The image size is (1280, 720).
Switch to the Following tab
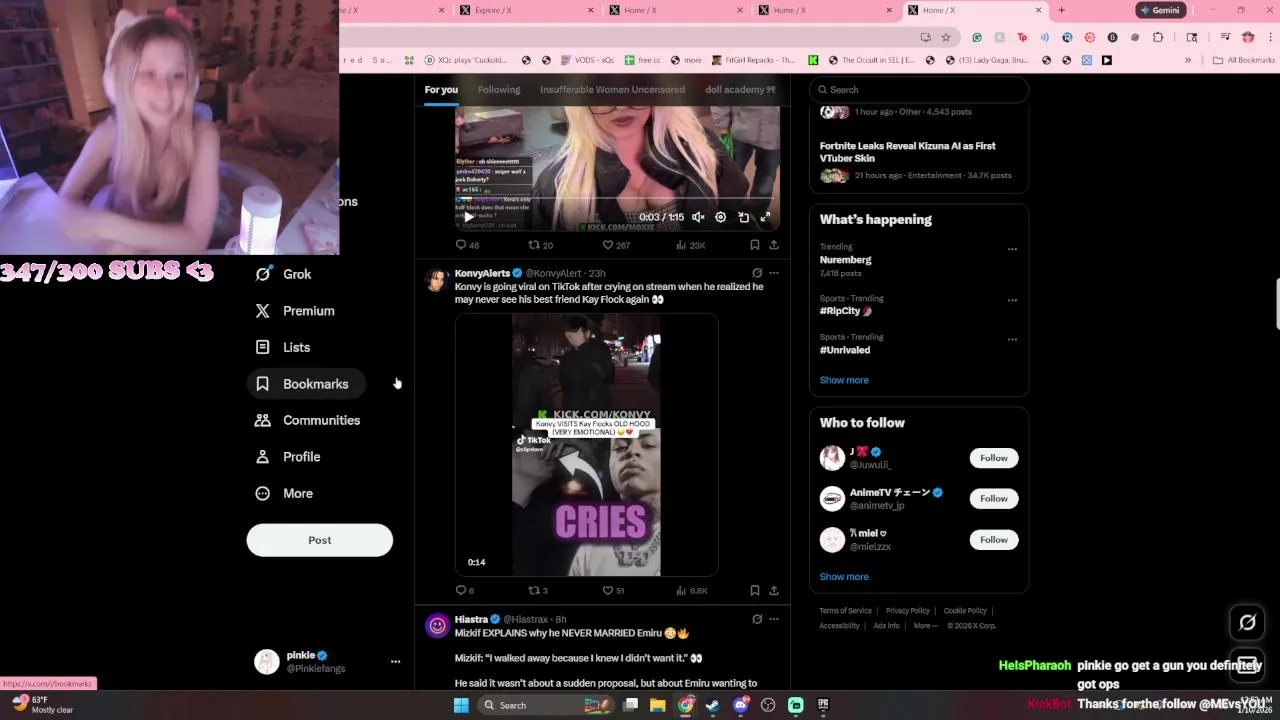(499, 90)
